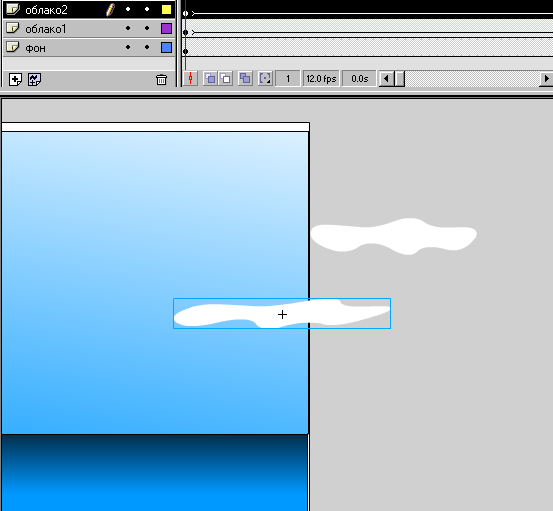Delete layer with trash icon
Image resolution: width=553 pixels, height=511 pixels.
click(x=161, y=79)
